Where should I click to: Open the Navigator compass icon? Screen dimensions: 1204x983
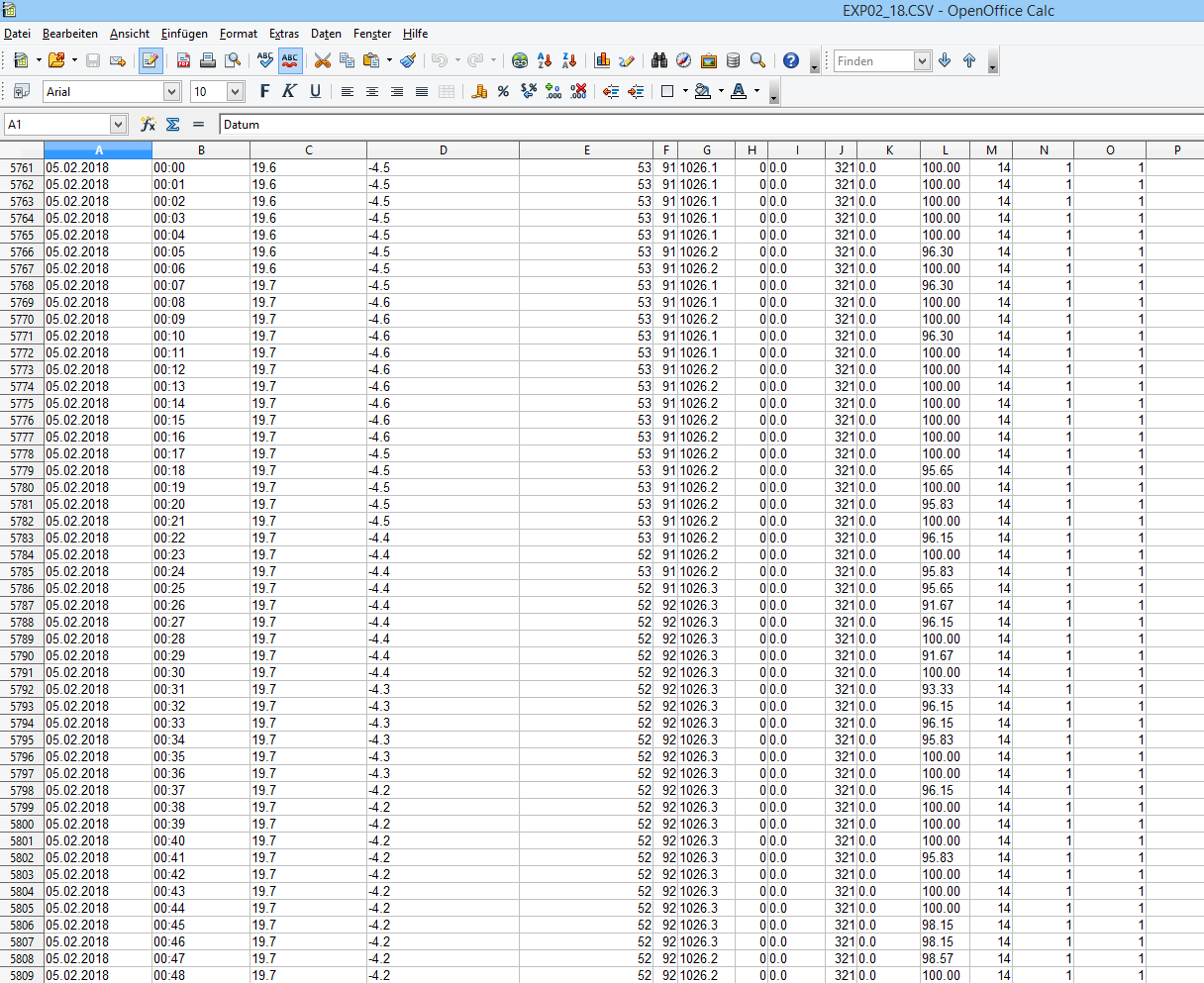pyautogui.click(x=684, y=60)
